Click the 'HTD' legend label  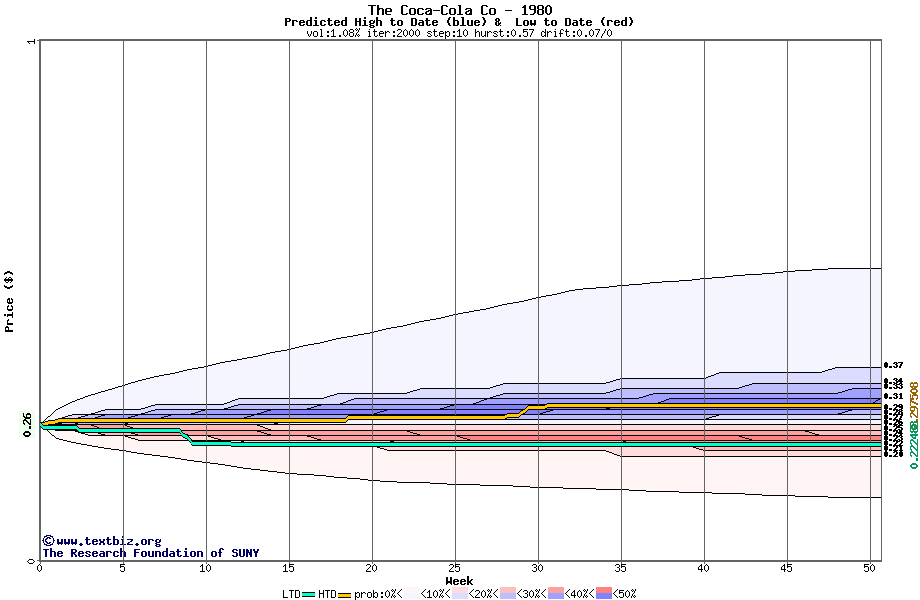(x=327, y=594)
